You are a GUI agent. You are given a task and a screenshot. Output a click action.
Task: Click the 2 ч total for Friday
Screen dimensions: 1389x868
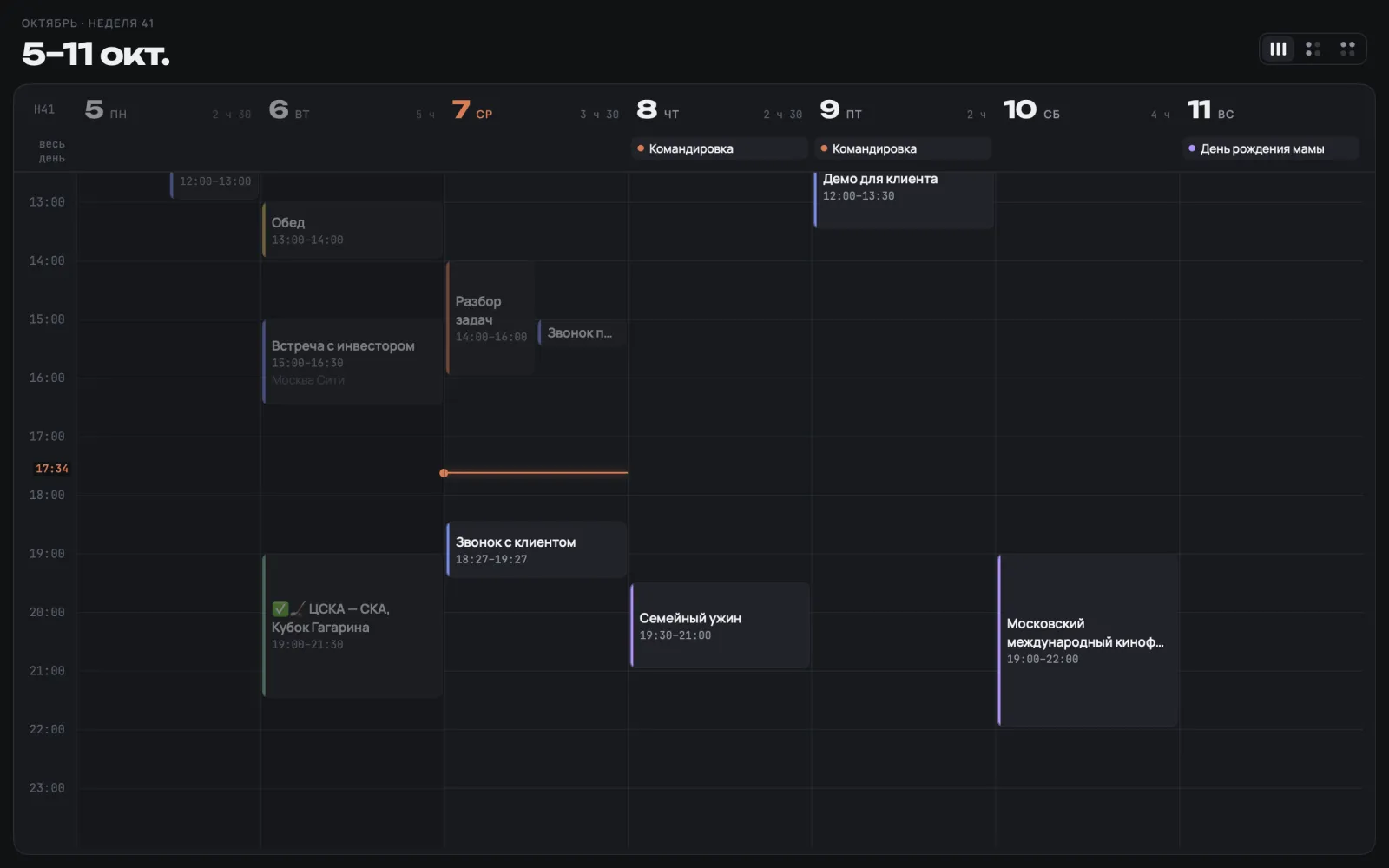[976, 115]
